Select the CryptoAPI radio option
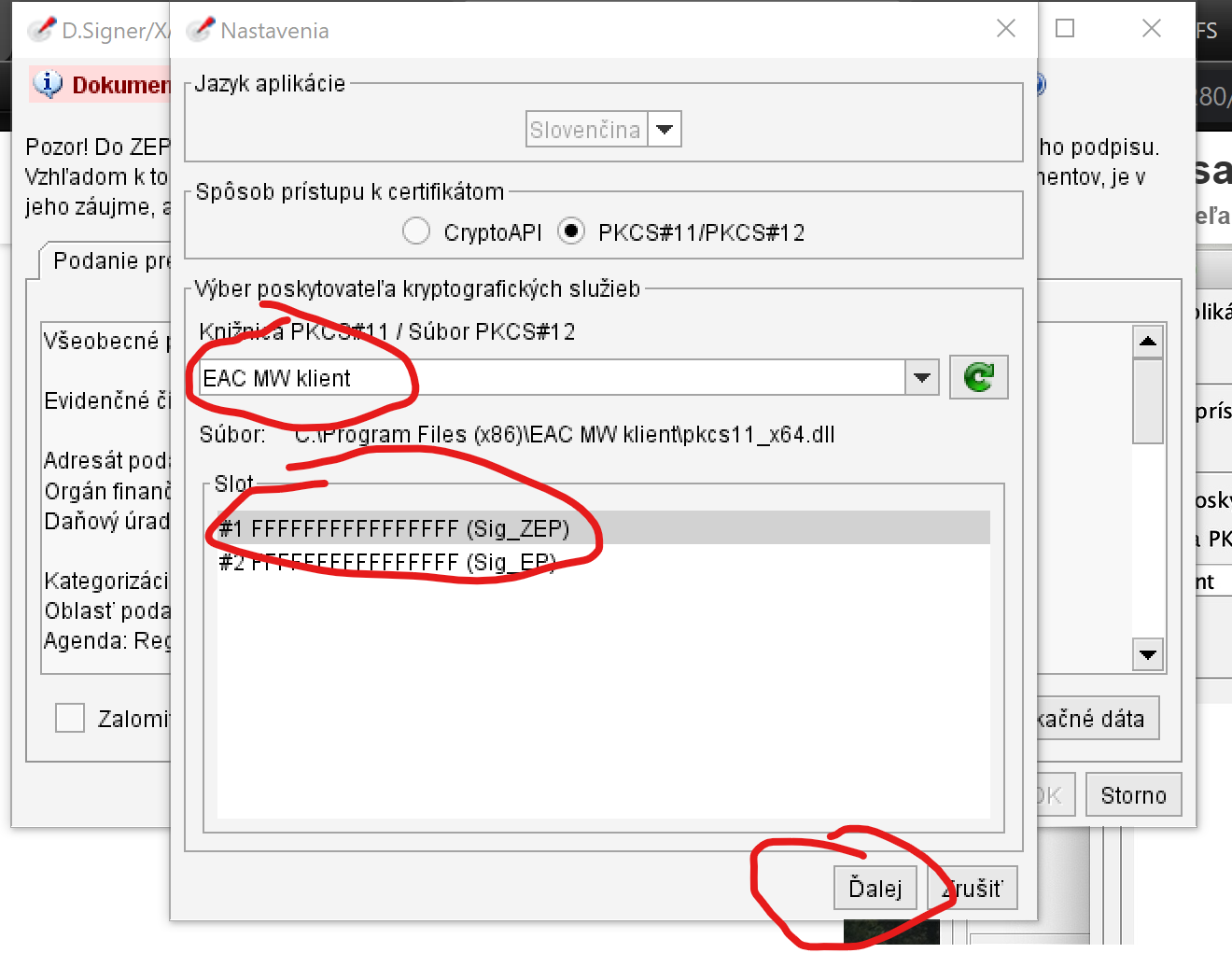1232x953 pixels. tap(416, 231)
